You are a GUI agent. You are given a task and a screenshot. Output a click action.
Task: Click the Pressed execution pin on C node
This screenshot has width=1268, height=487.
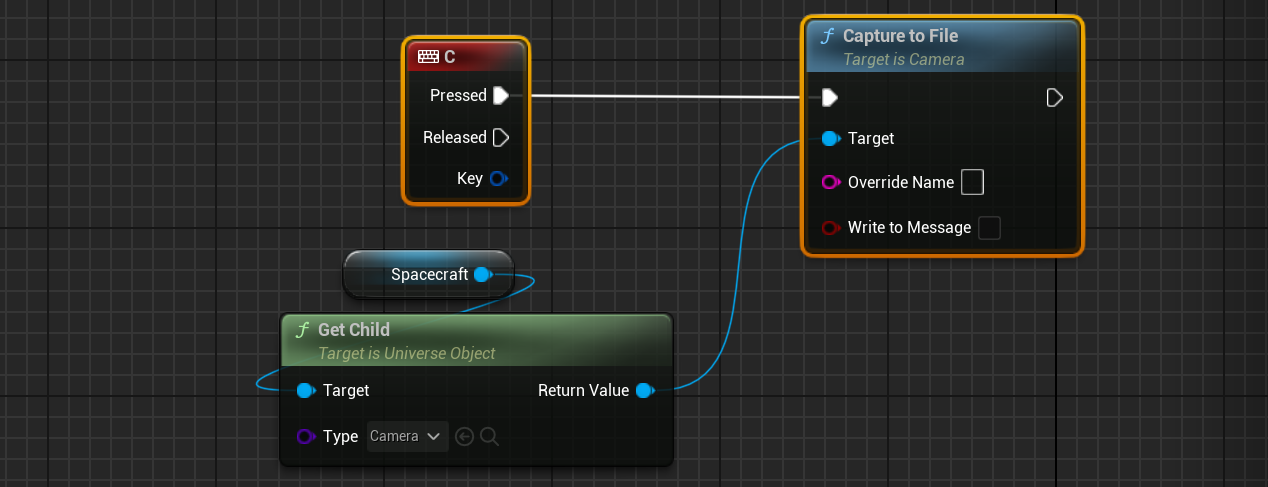coord(501,96)
